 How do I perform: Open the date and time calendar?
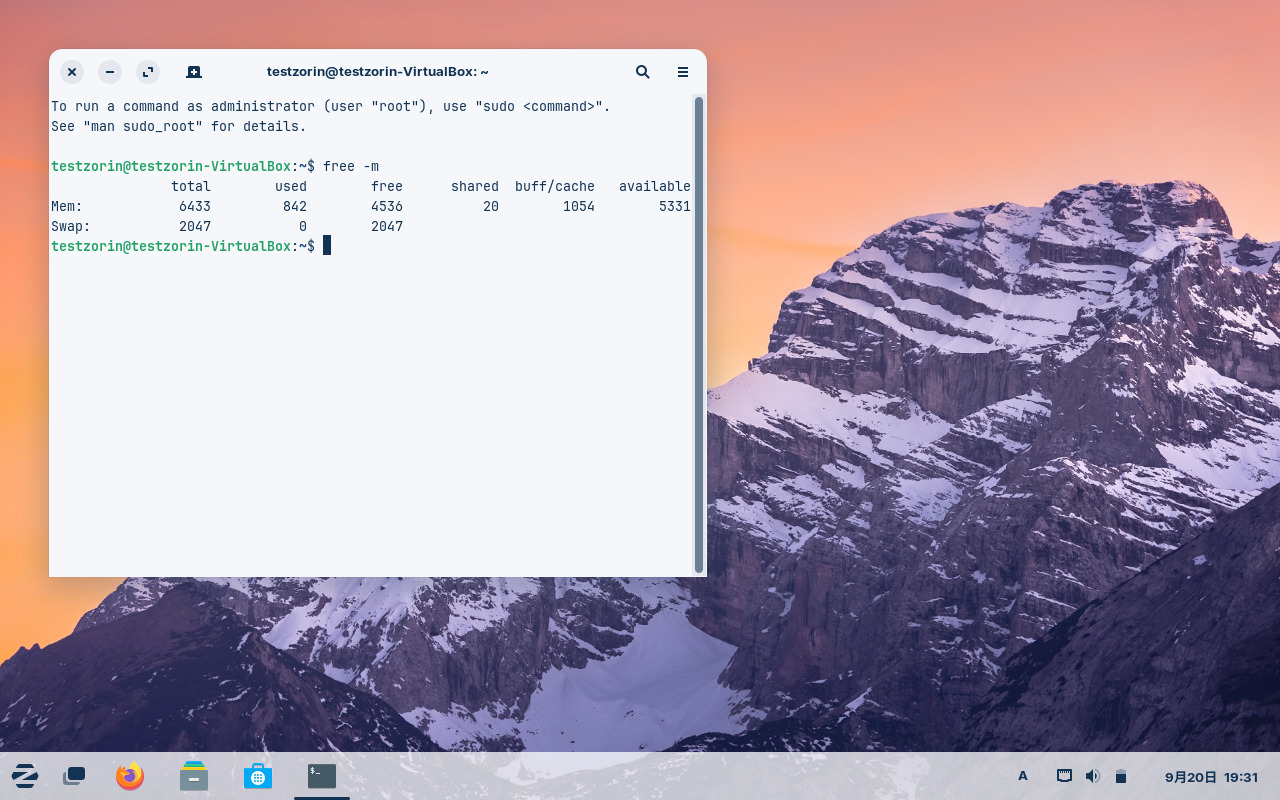[x=1210, y=776]
